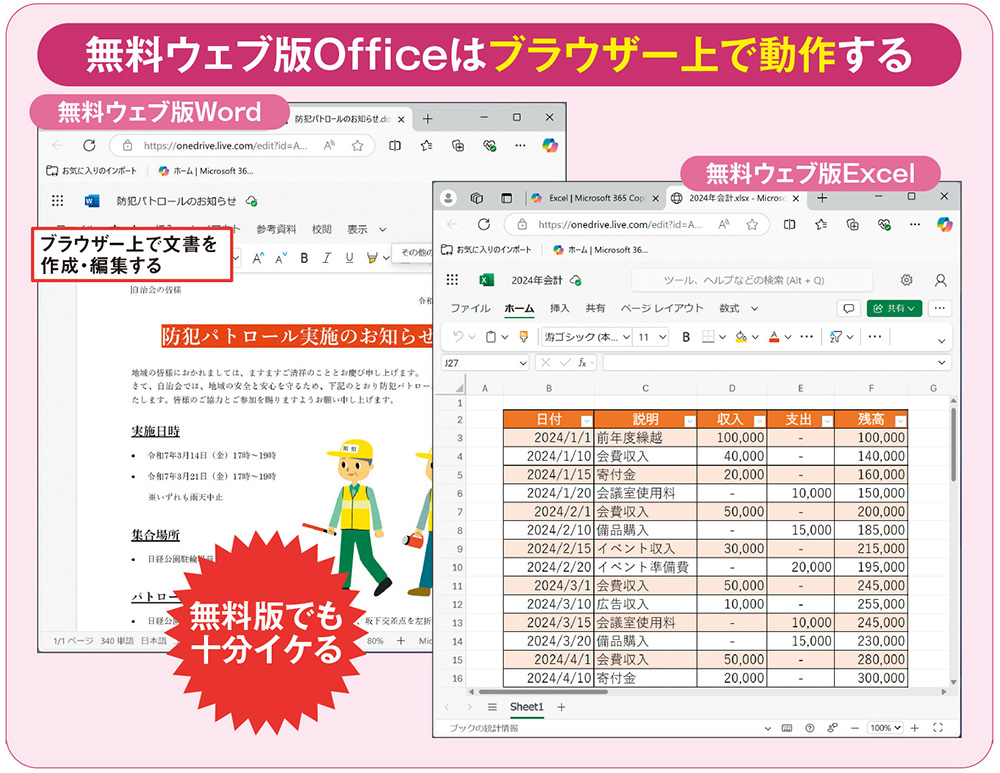The width and height of the screenshot is (1000, 773).
Task: Toggle the 残高 column filter button
Action: point(900,420)
